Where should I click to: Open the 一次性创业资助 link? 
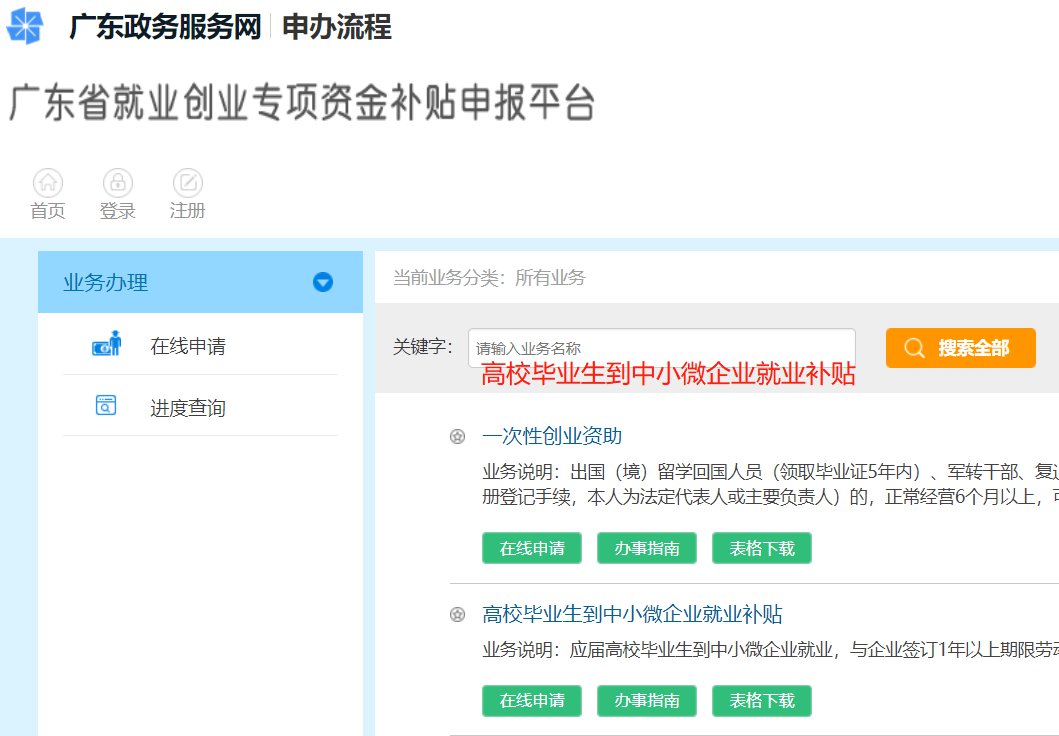click(x=552, y=436)
